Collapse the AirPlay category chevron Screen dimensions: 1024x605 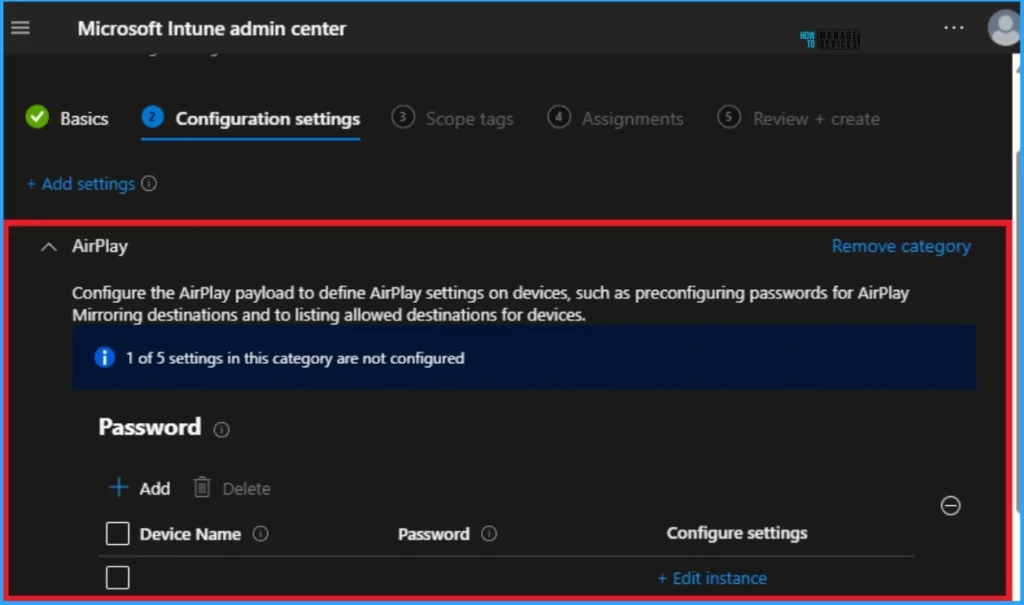(48, 247)
